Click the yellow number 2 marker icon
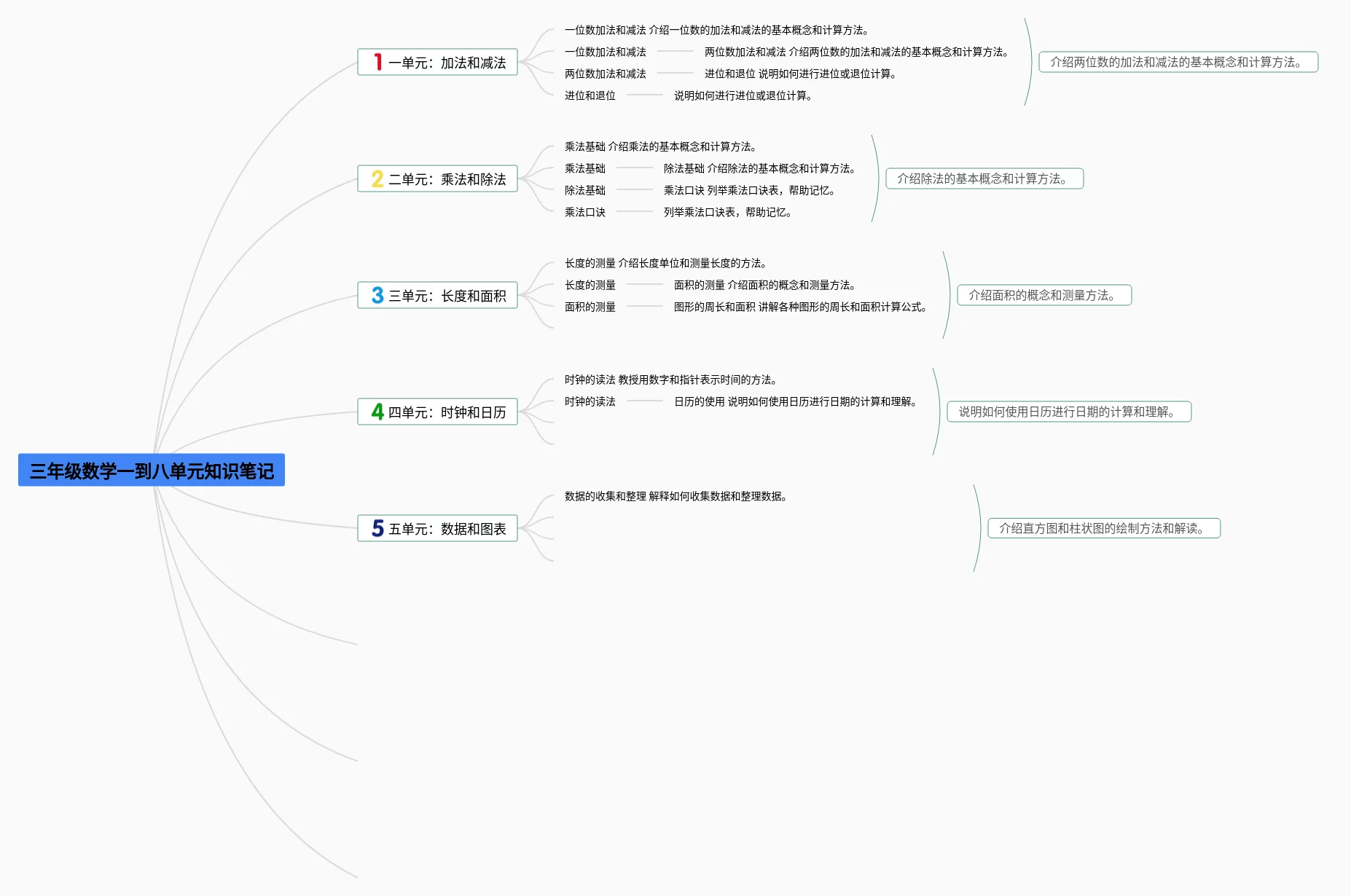The image size is (1351, 896). (x=377, y=178)
